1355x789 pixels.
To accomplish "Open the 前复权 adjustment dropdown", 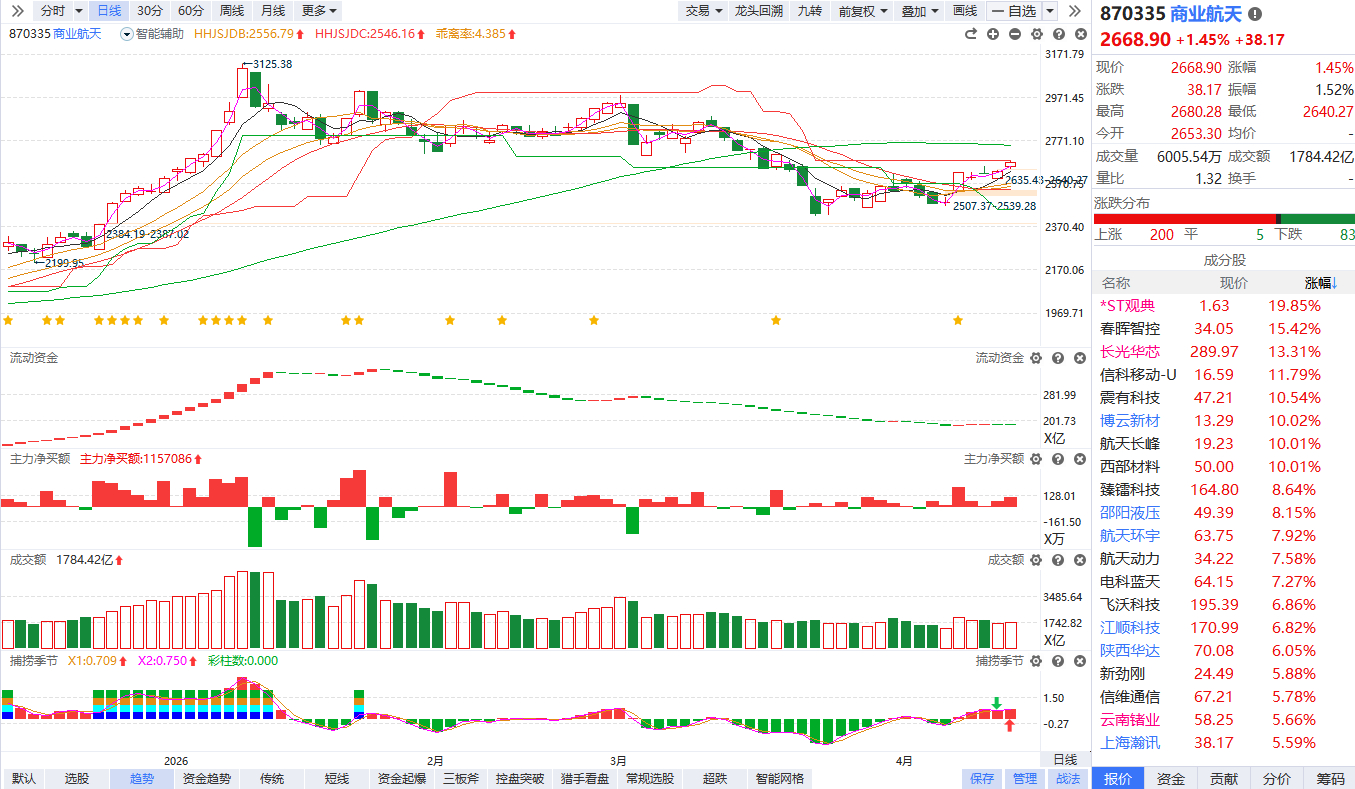I will tap(863, 11).
